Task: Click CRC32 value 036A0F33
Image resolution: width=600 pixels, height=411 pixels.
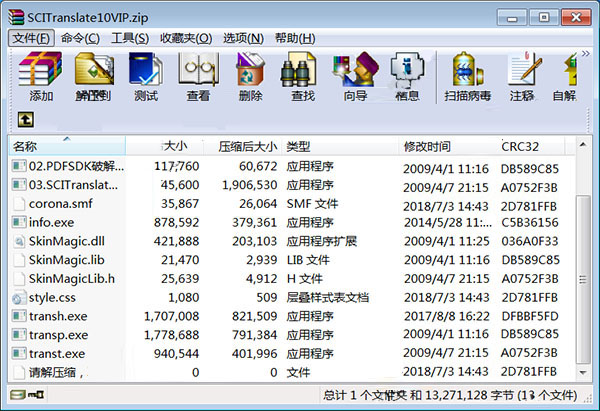Action: (x=530, y=241)
